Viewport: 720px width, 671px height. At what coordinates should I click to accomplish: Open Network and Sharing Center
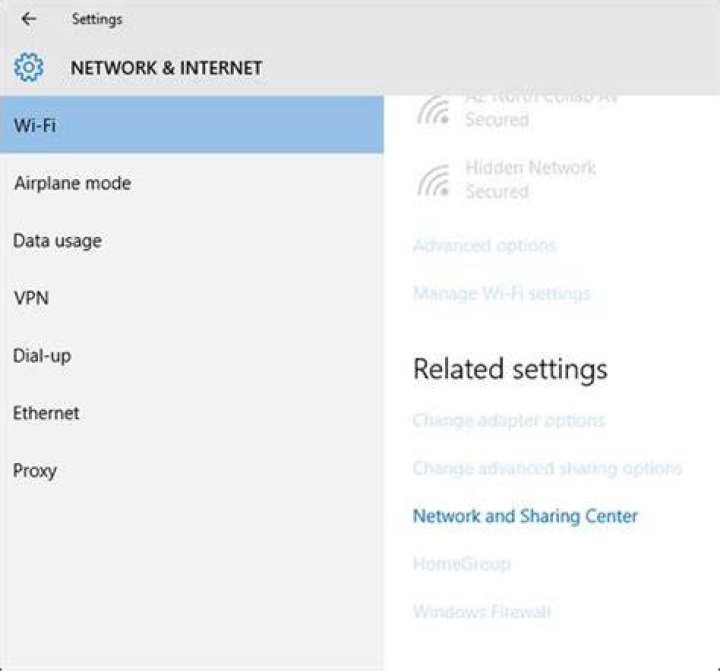pyautogui.click(x=525, y=516)
